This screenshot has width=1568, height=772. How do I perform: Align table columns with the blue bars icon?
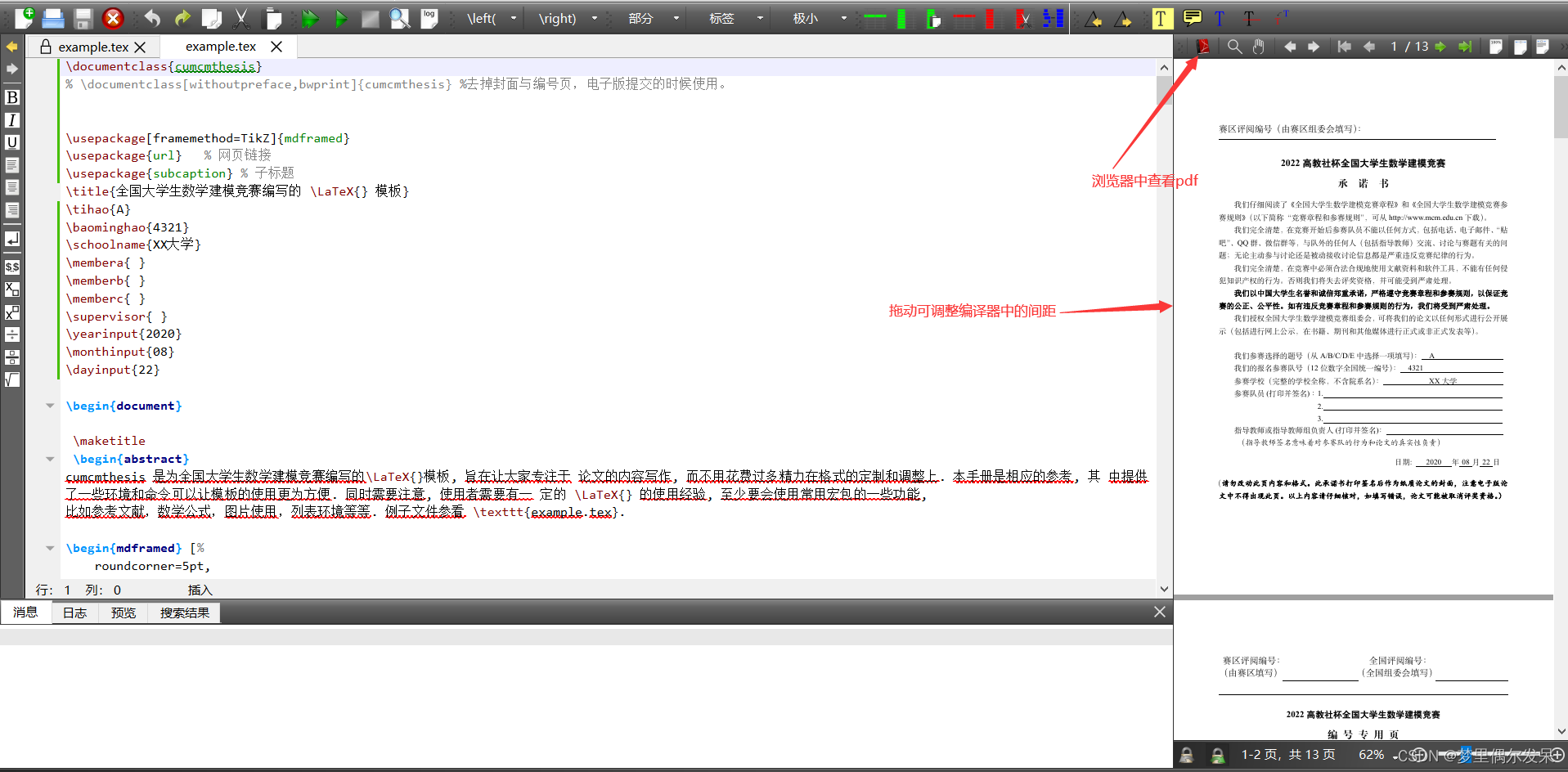[x=1054, y=18]
